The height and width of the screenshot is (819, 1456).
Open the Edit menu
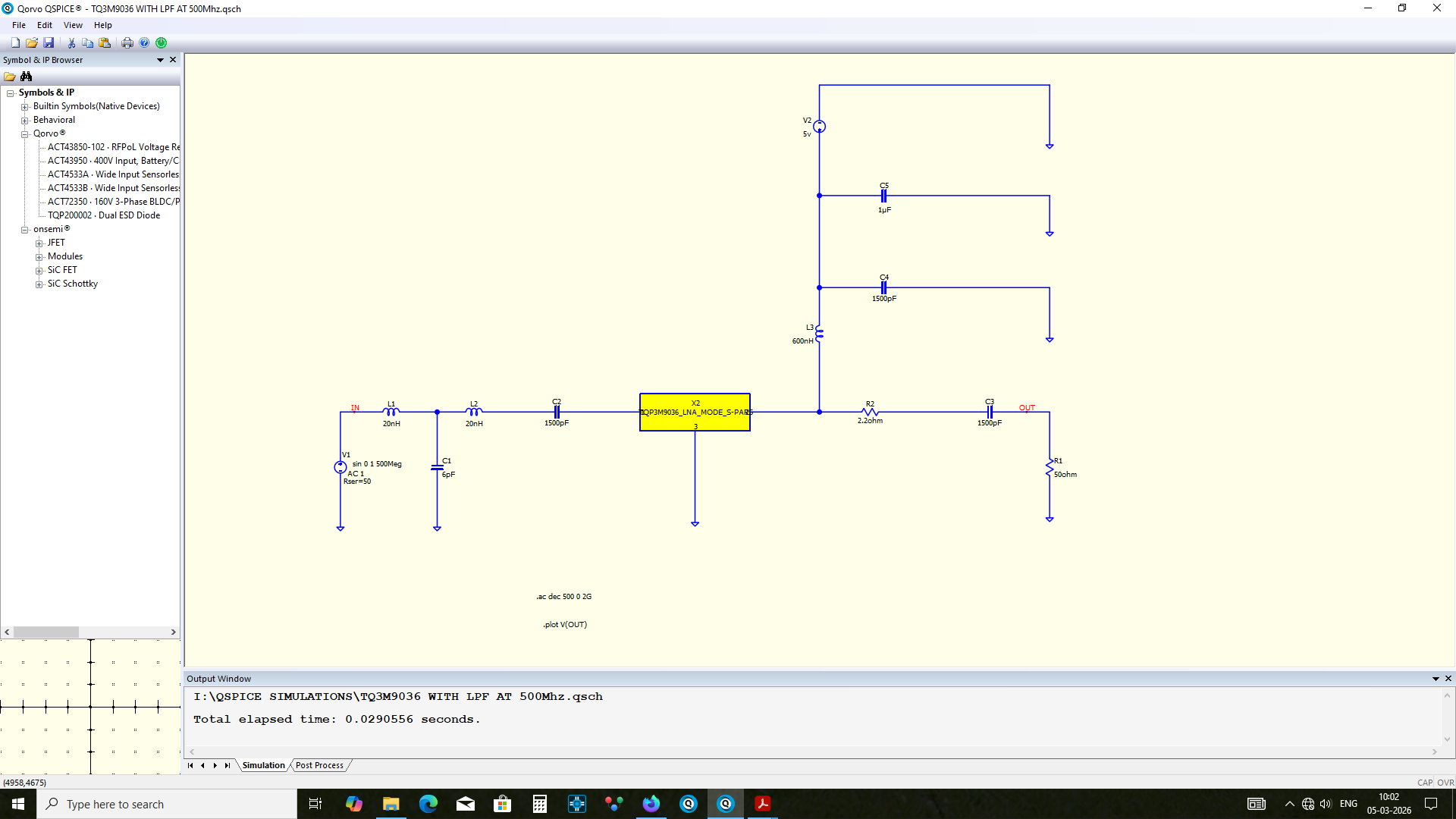point(45,25)
